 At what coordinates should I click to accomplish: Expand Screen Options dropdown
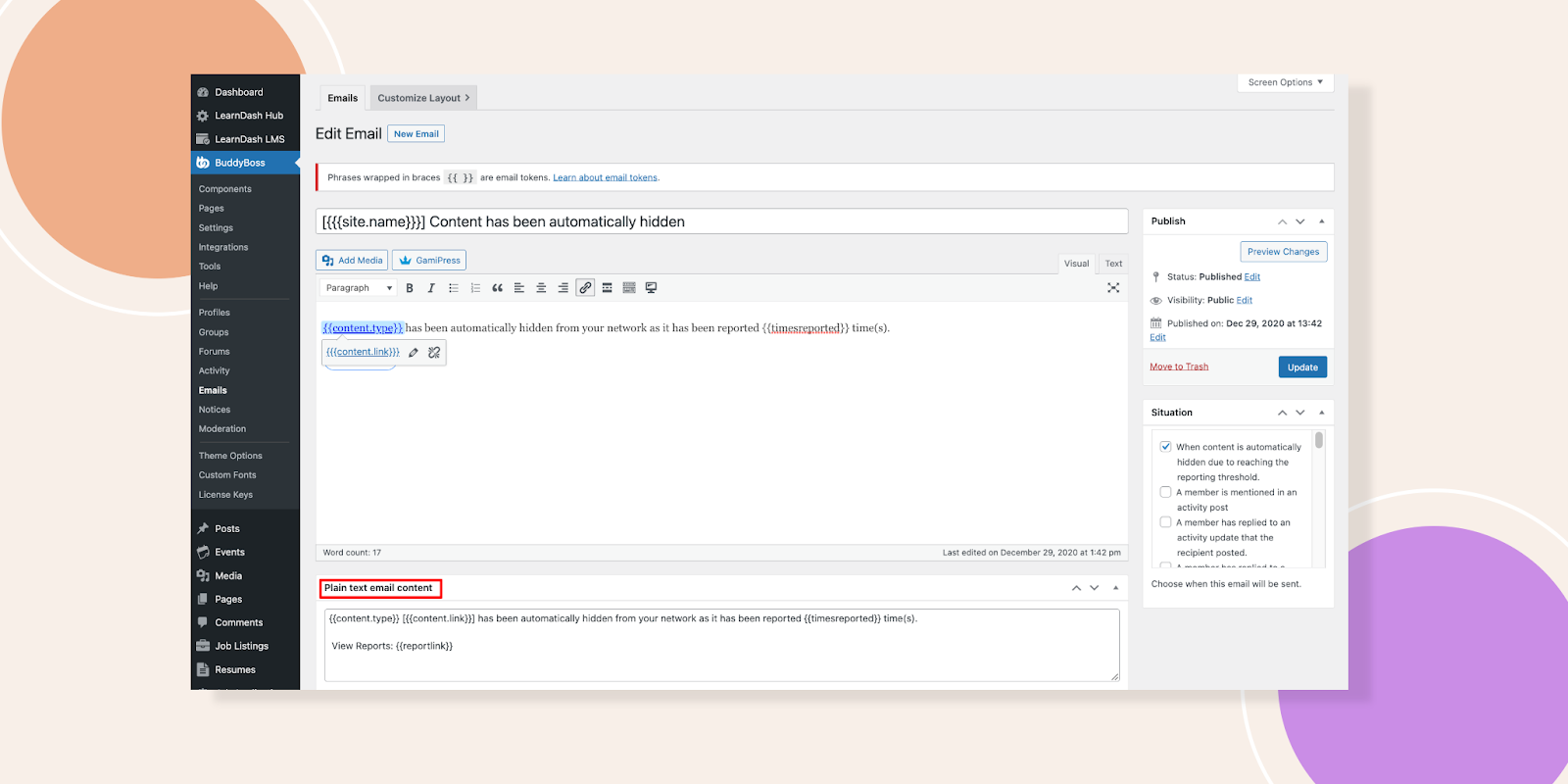(x=1285, y=82)
